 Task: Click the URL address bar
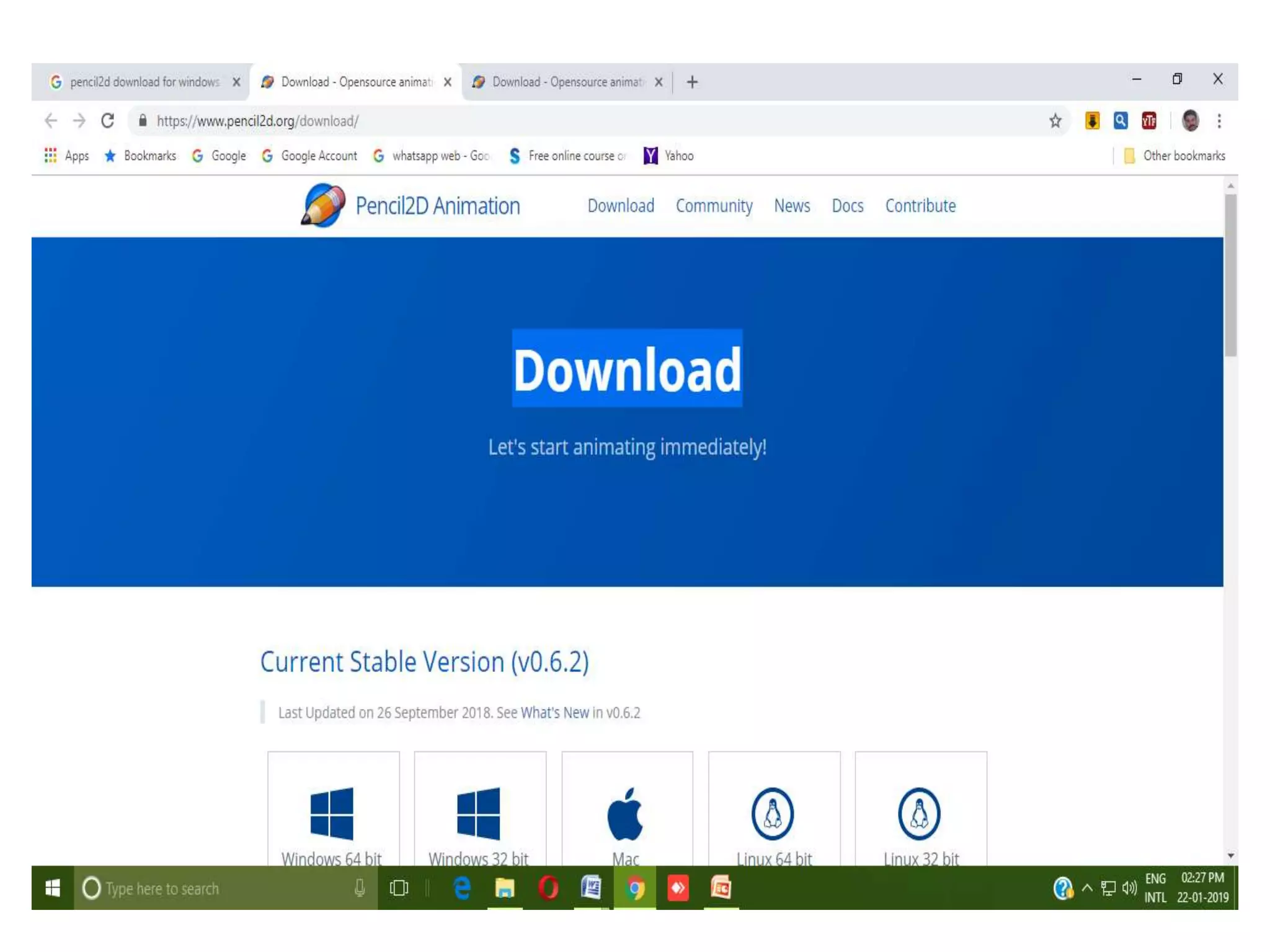tap(558, 121)
